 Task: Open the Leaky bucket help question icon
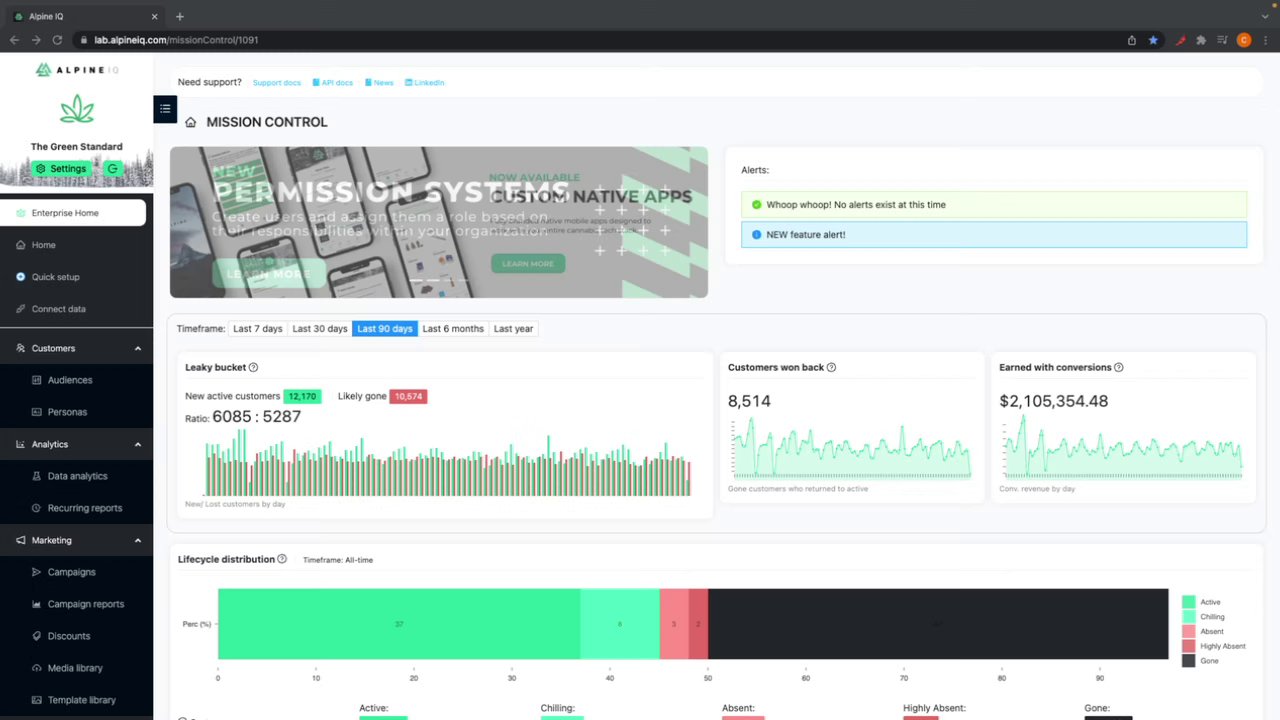[253, 367]
